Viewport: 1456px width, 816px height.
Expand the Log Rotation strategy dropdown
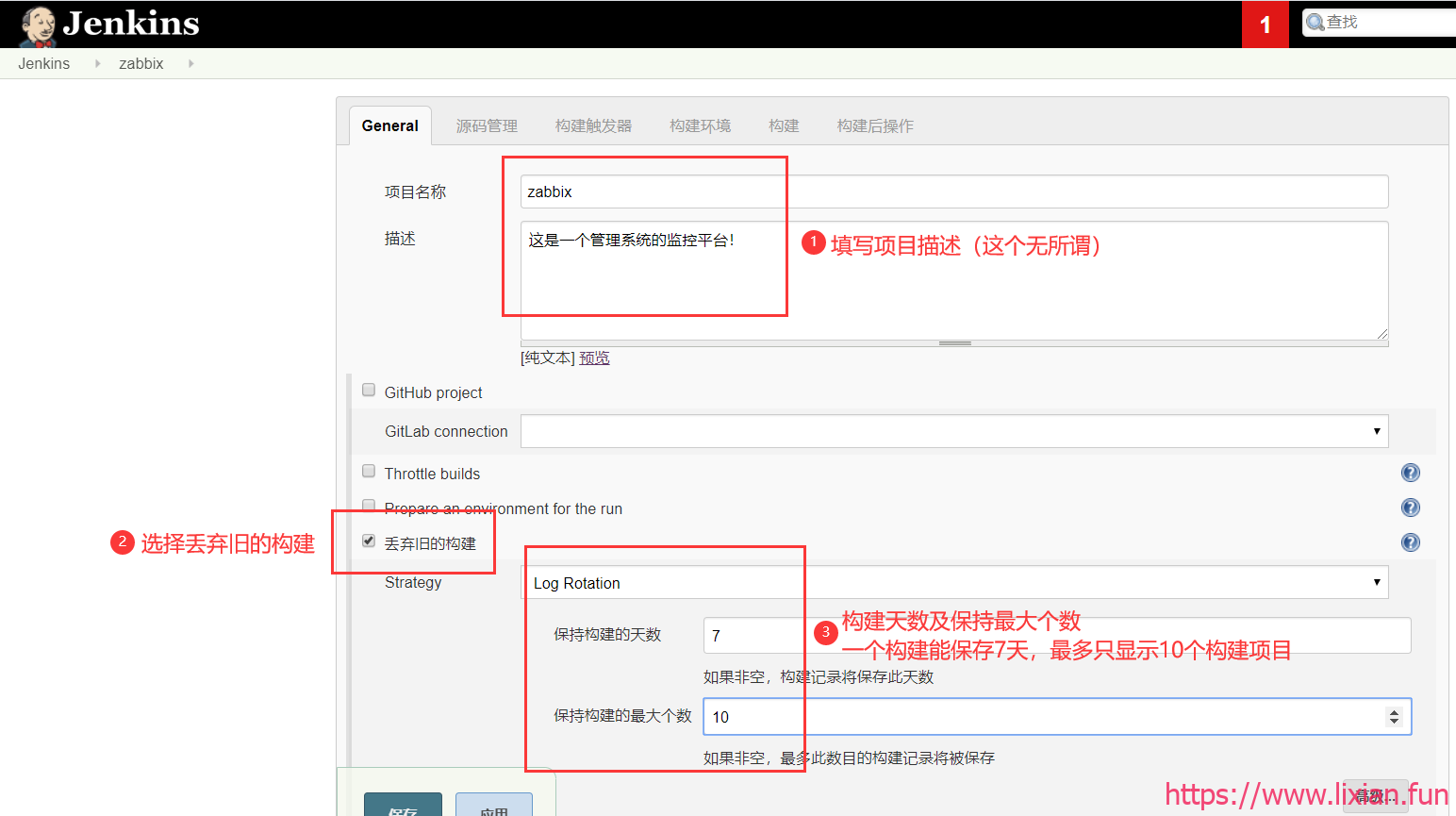954,583
